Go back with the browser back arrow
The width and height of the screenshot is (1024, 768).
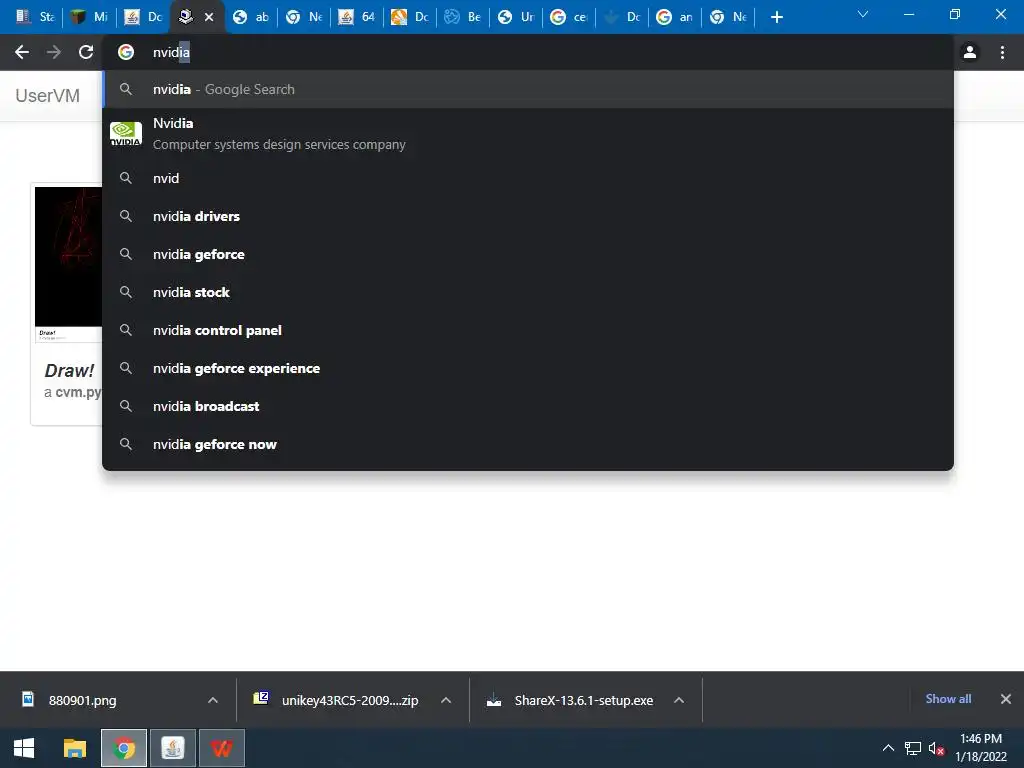point(22,52)
